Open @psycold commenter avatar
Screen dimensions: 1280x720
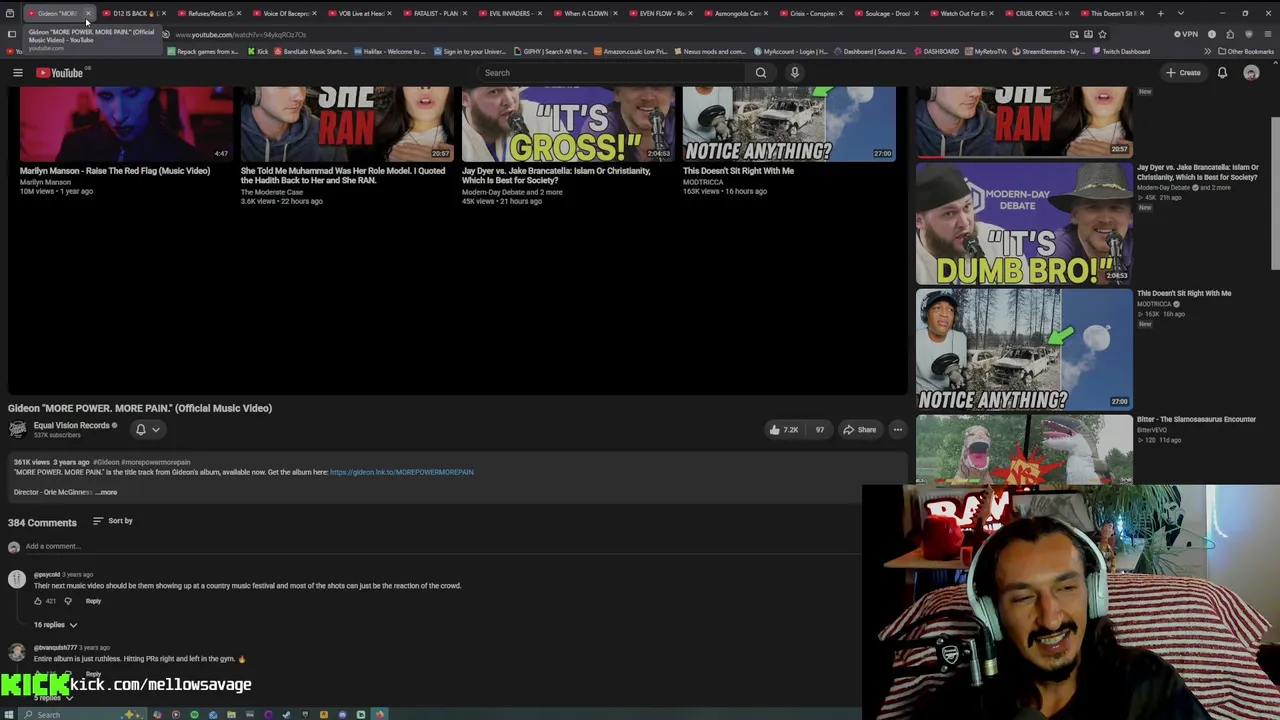click(17, 579)
